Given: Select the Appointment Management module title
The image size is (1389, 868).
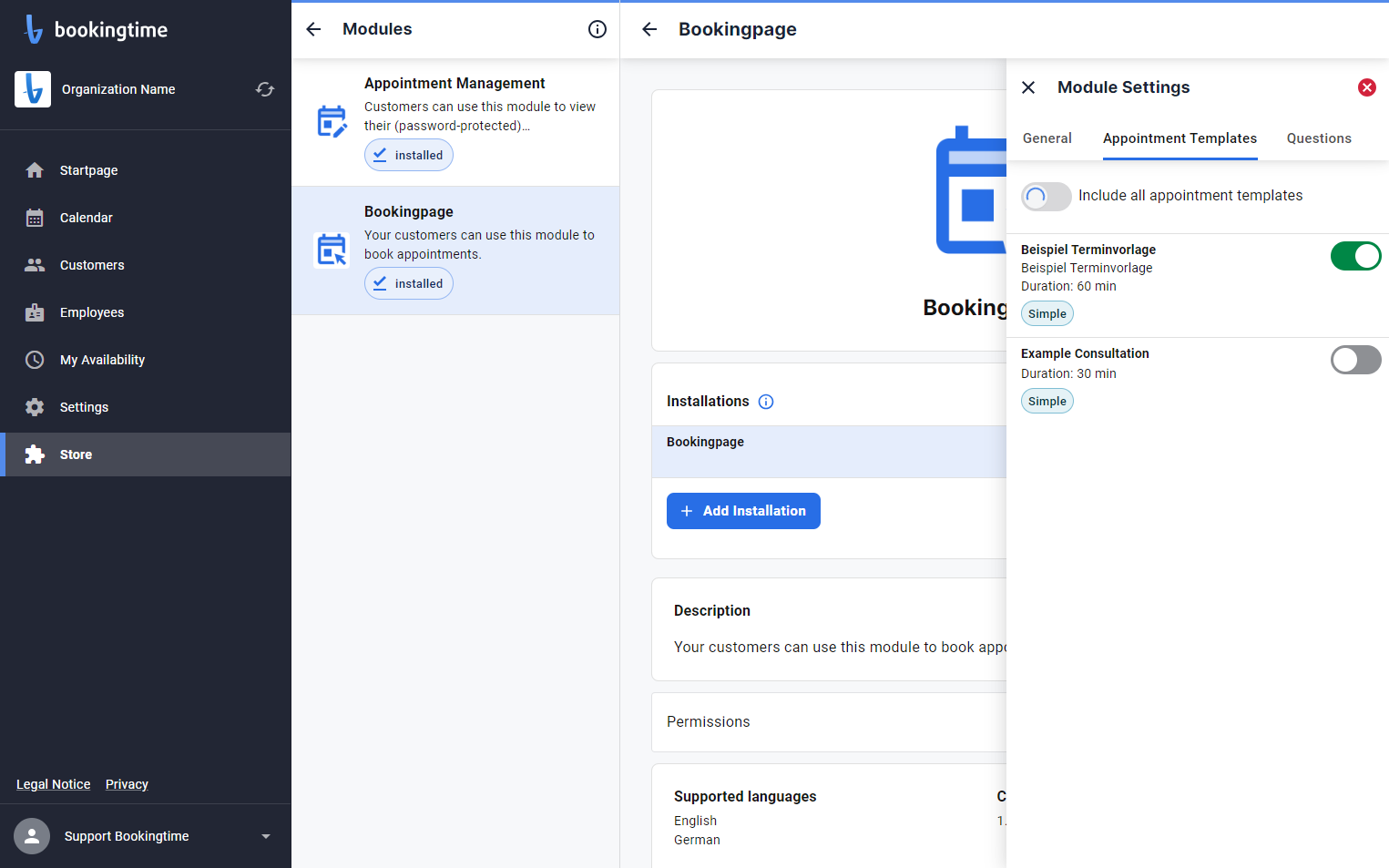Looking at the screenshot, I should click(454, 83).
